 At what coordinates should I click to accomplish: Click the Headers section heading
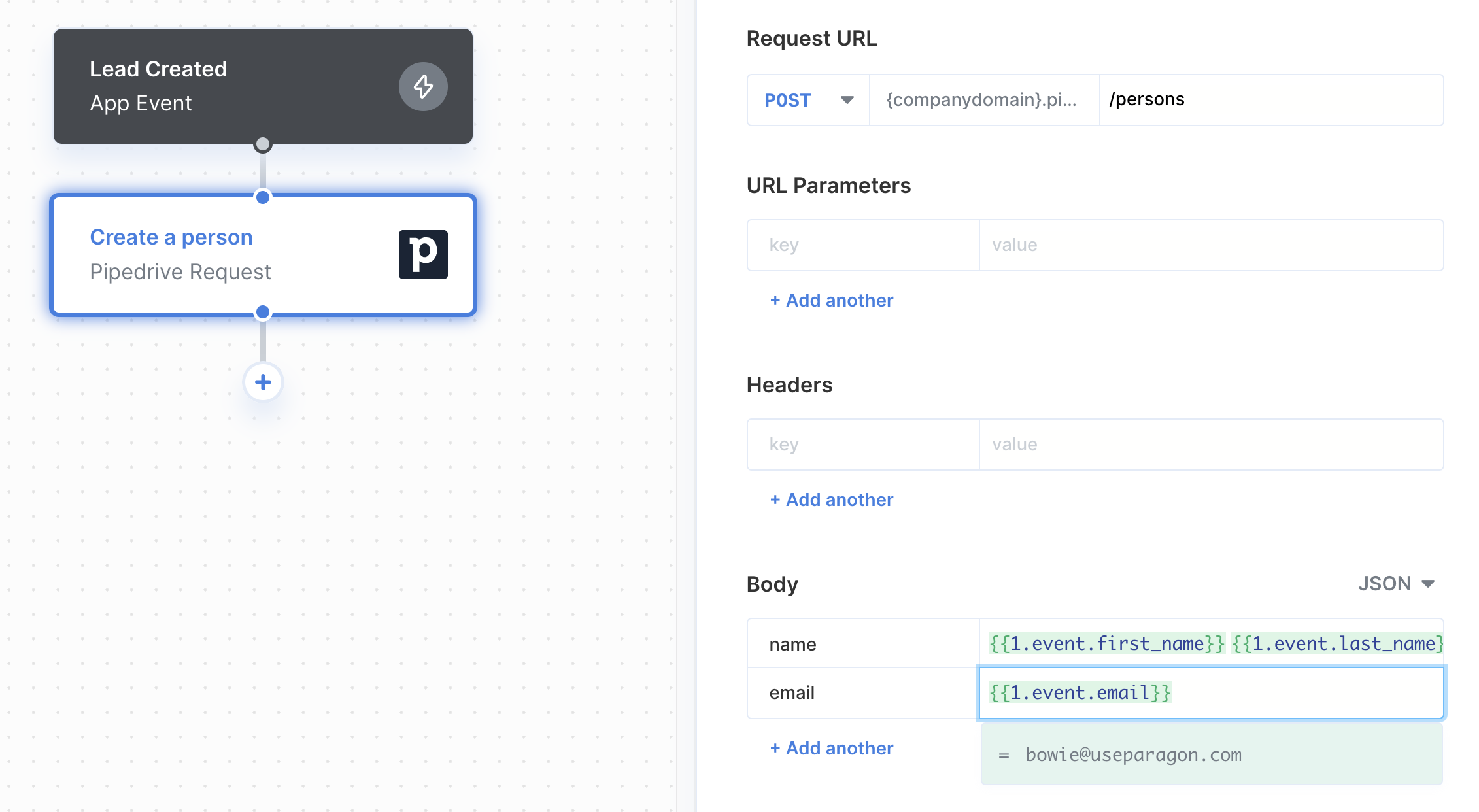coord(789,385)
